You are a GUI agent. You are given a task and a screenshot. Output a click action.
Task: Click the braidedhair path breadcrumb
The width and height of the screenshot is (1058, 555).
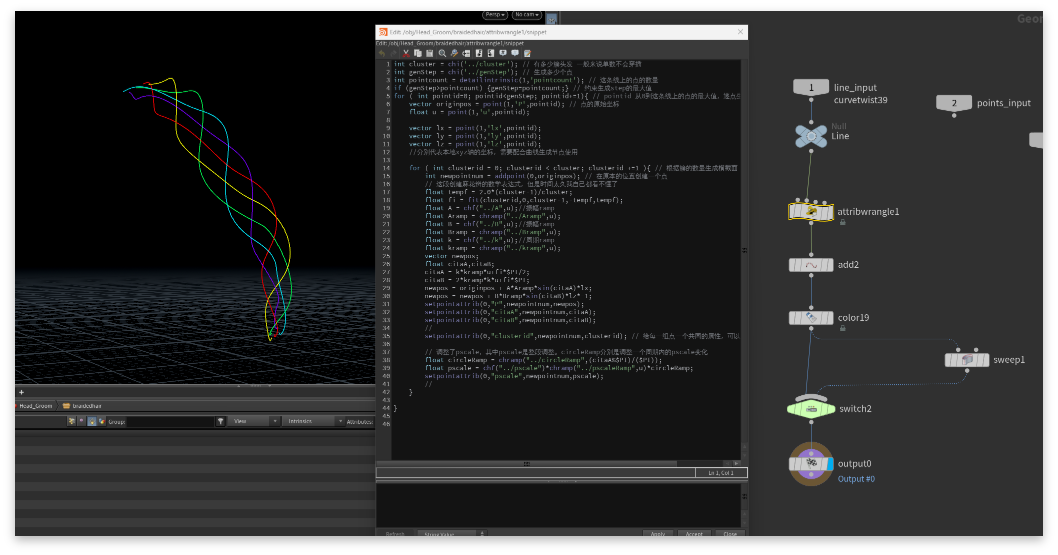click(83, 406)
